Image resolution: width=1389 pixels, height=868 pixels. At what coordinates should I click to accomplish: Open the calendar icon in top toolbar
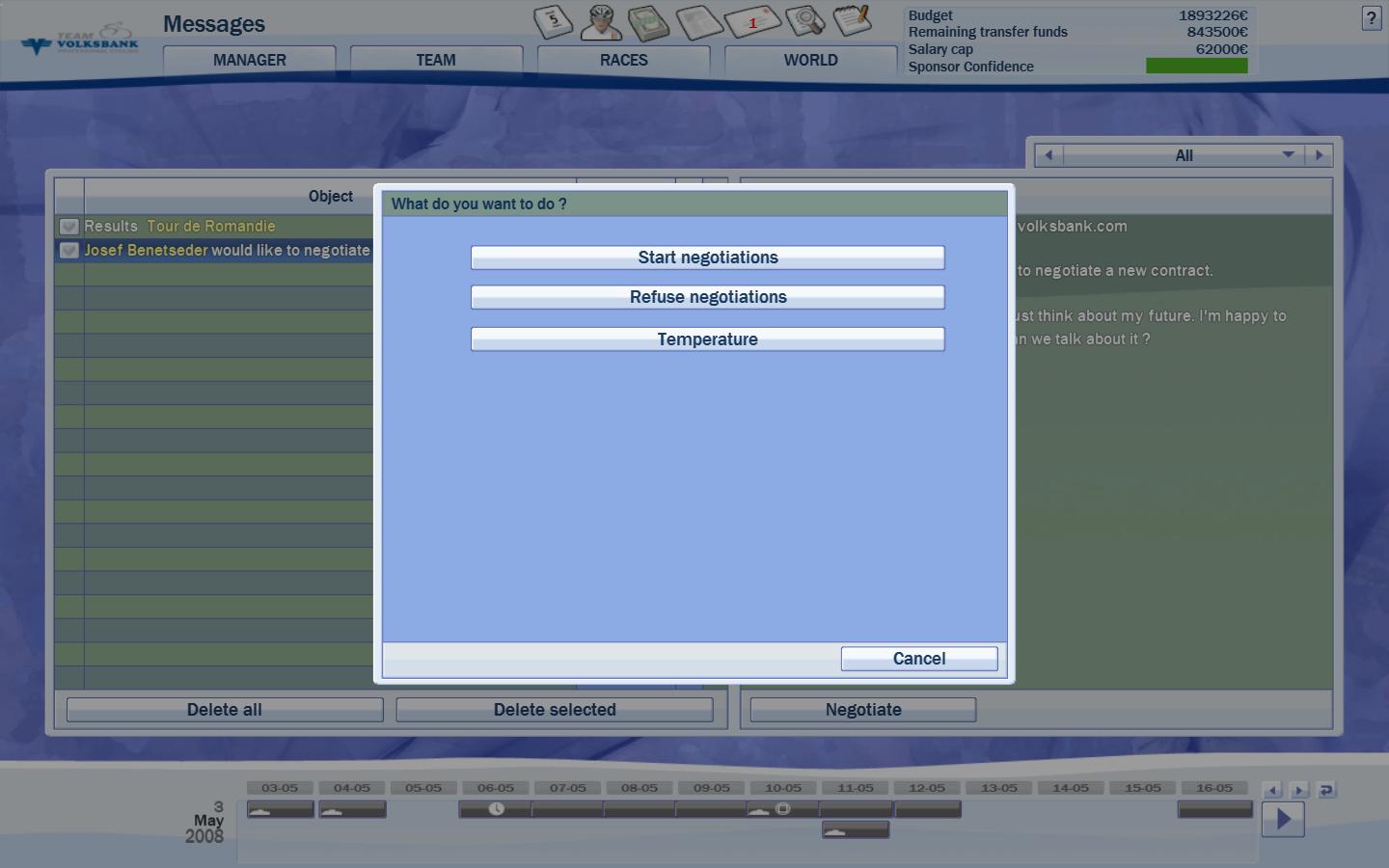553,21
